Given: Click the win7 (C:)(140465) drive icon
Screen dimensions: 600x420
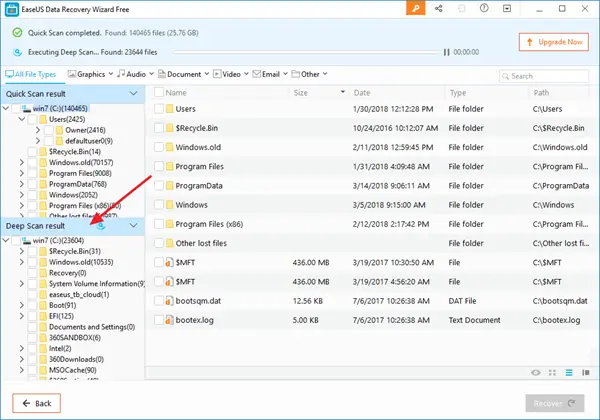Looking at the screenshot, I should pos(26,109).
